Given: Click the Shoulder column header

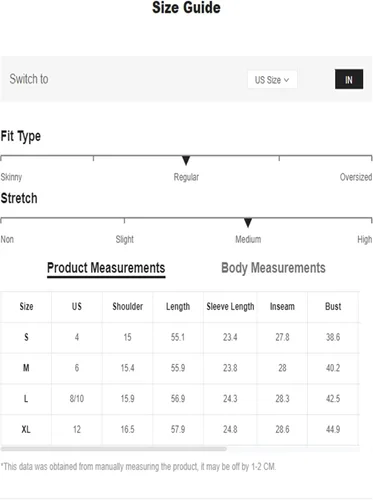Looking at the screenshot, I should pos(127,307).
